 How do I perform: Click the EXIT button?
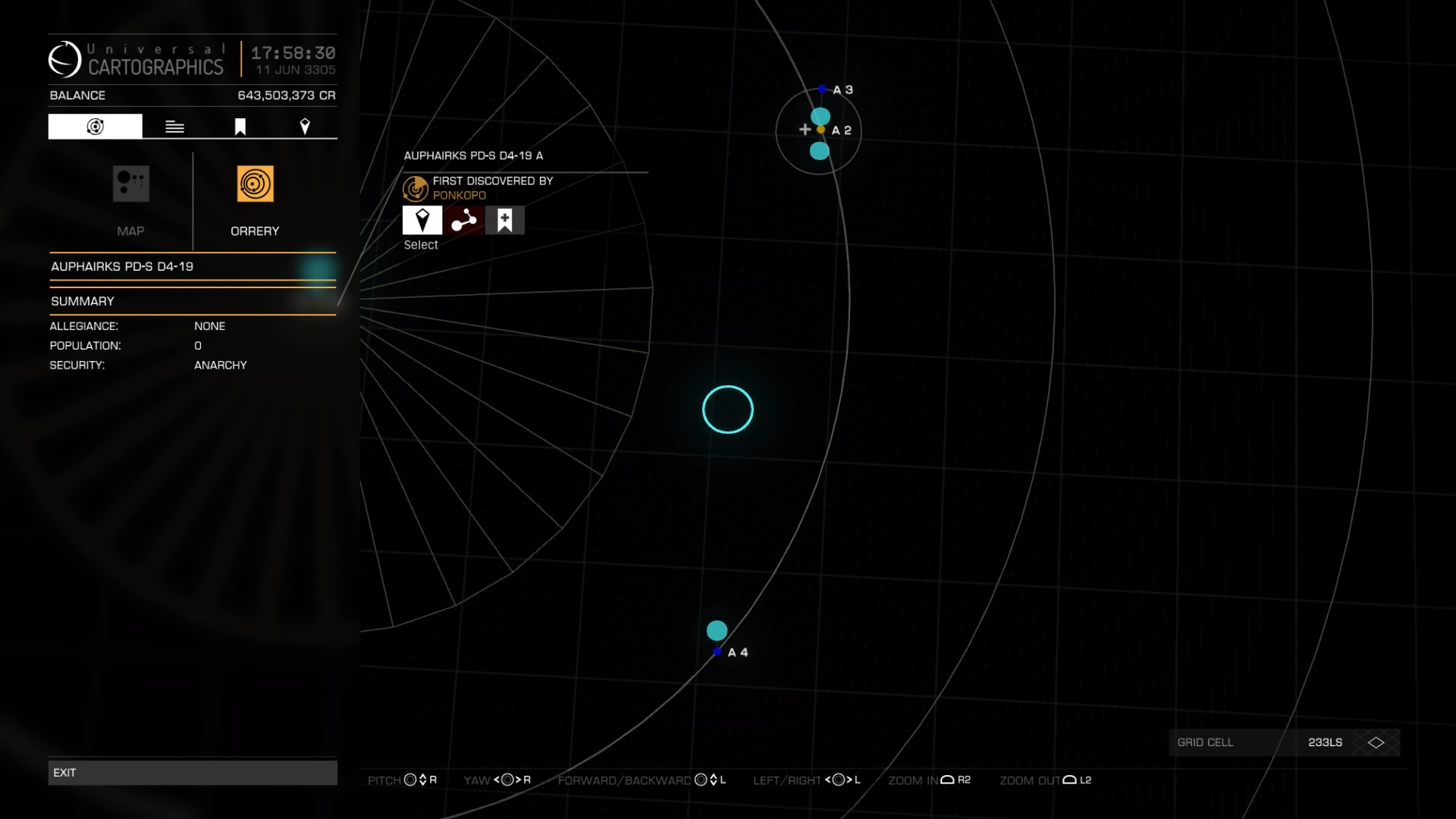193,773
